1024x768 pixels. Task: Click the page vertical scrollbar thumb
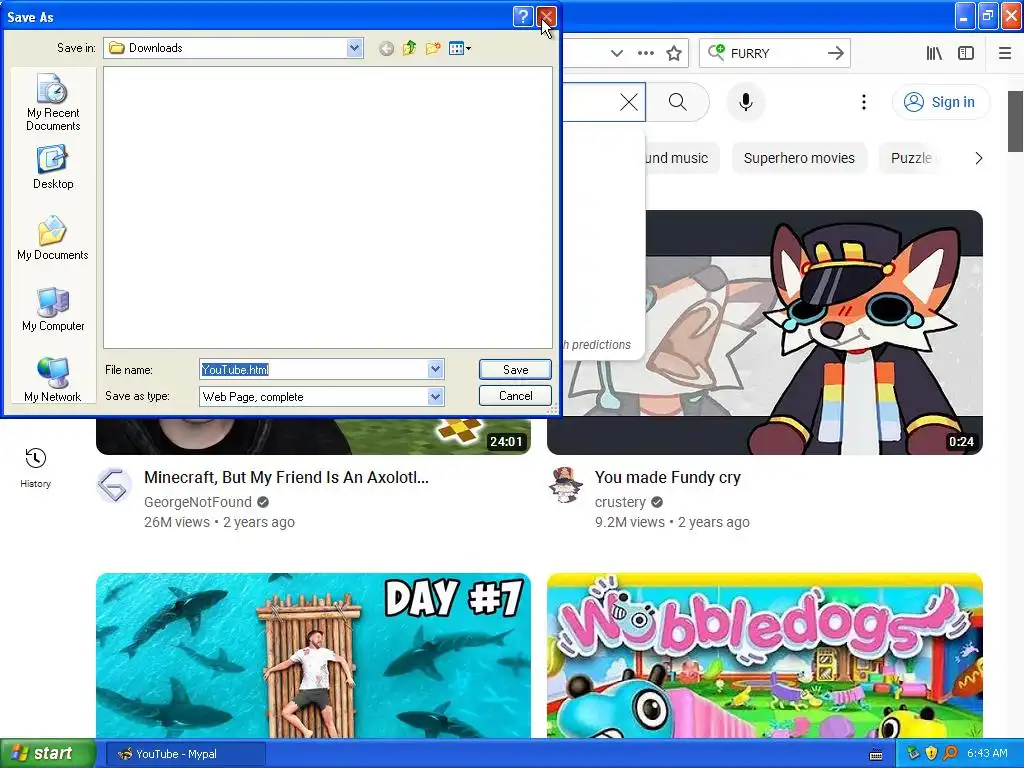point(1016,121)
